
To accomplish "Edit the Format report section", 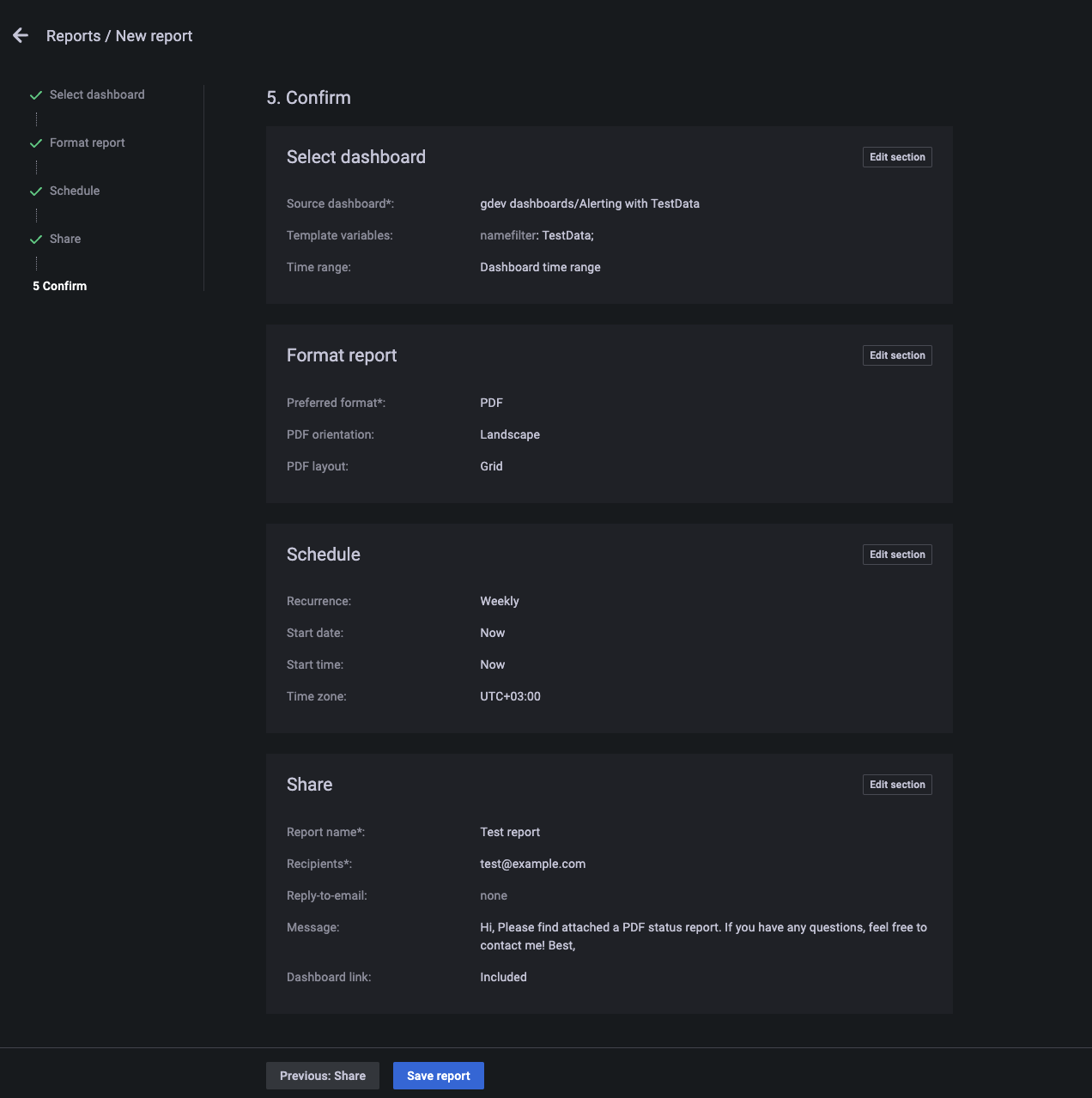I will point(897,355).
